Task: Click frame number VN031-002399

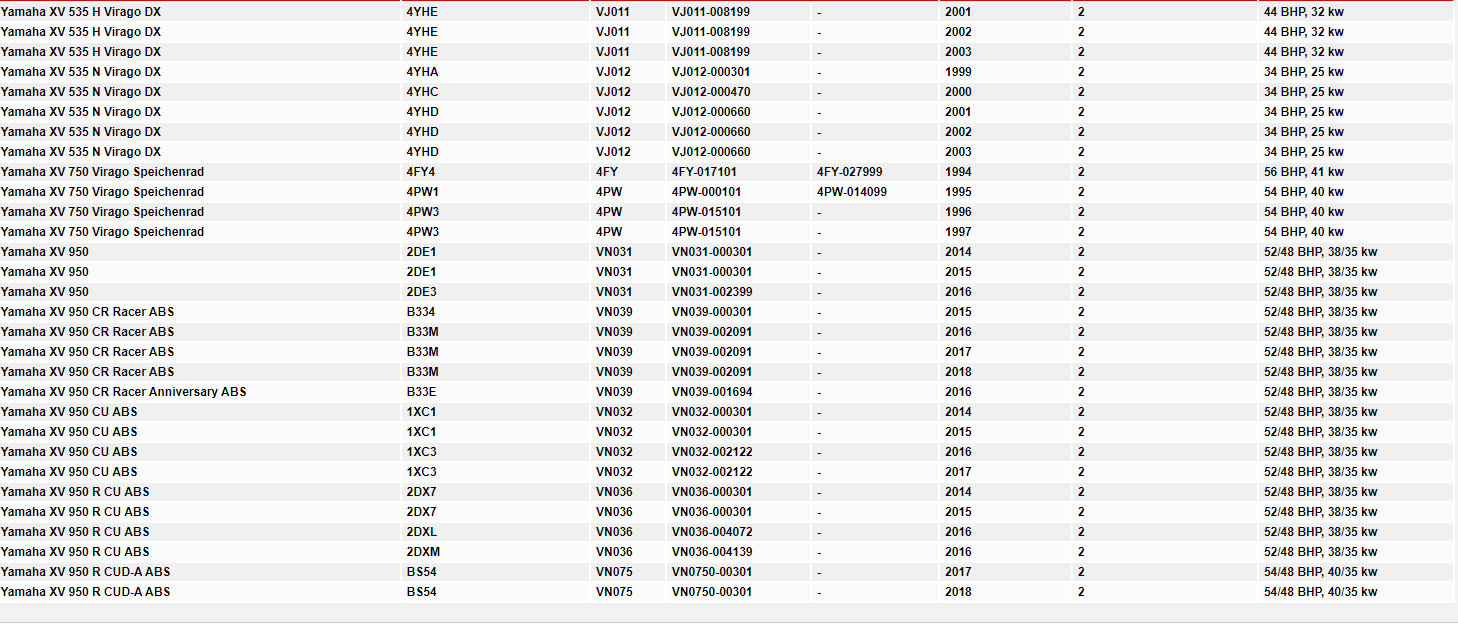Action: pyautogui.click(x=711, y=292)
